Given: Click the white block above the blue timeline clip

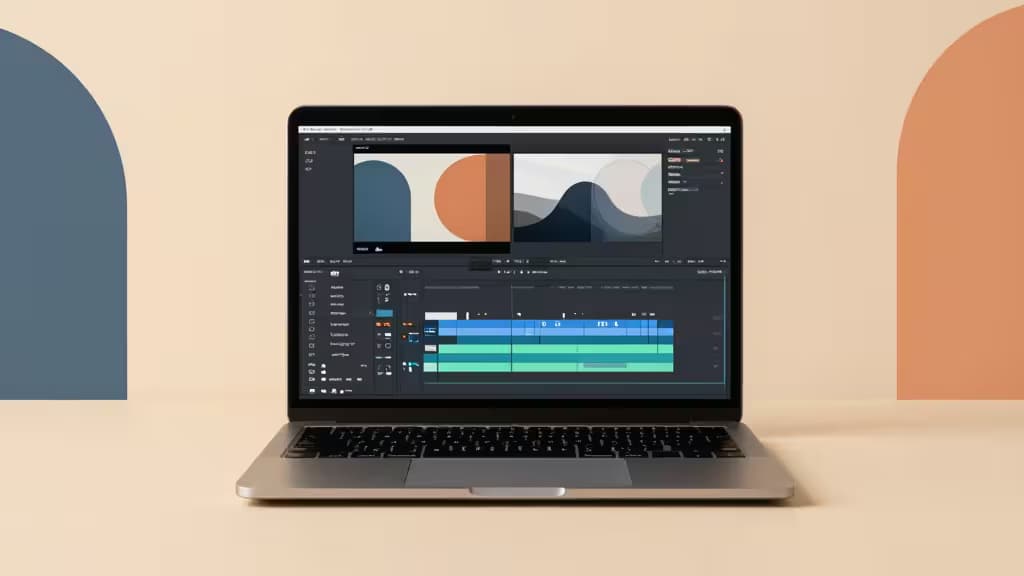Looking at the screenshot, I should 441,316.
